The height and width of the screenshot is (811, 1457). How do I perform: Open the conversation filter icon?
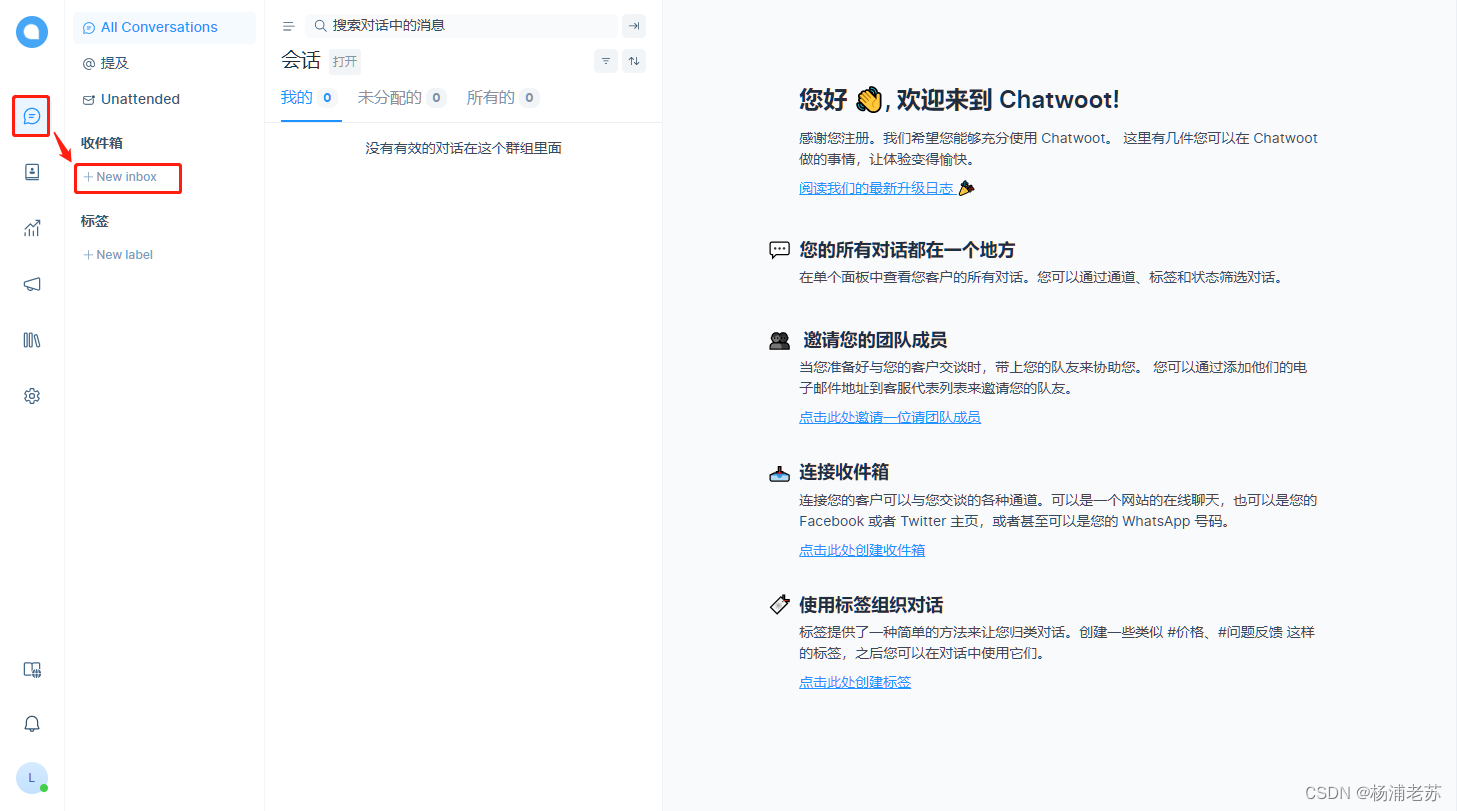pos(606,61)
